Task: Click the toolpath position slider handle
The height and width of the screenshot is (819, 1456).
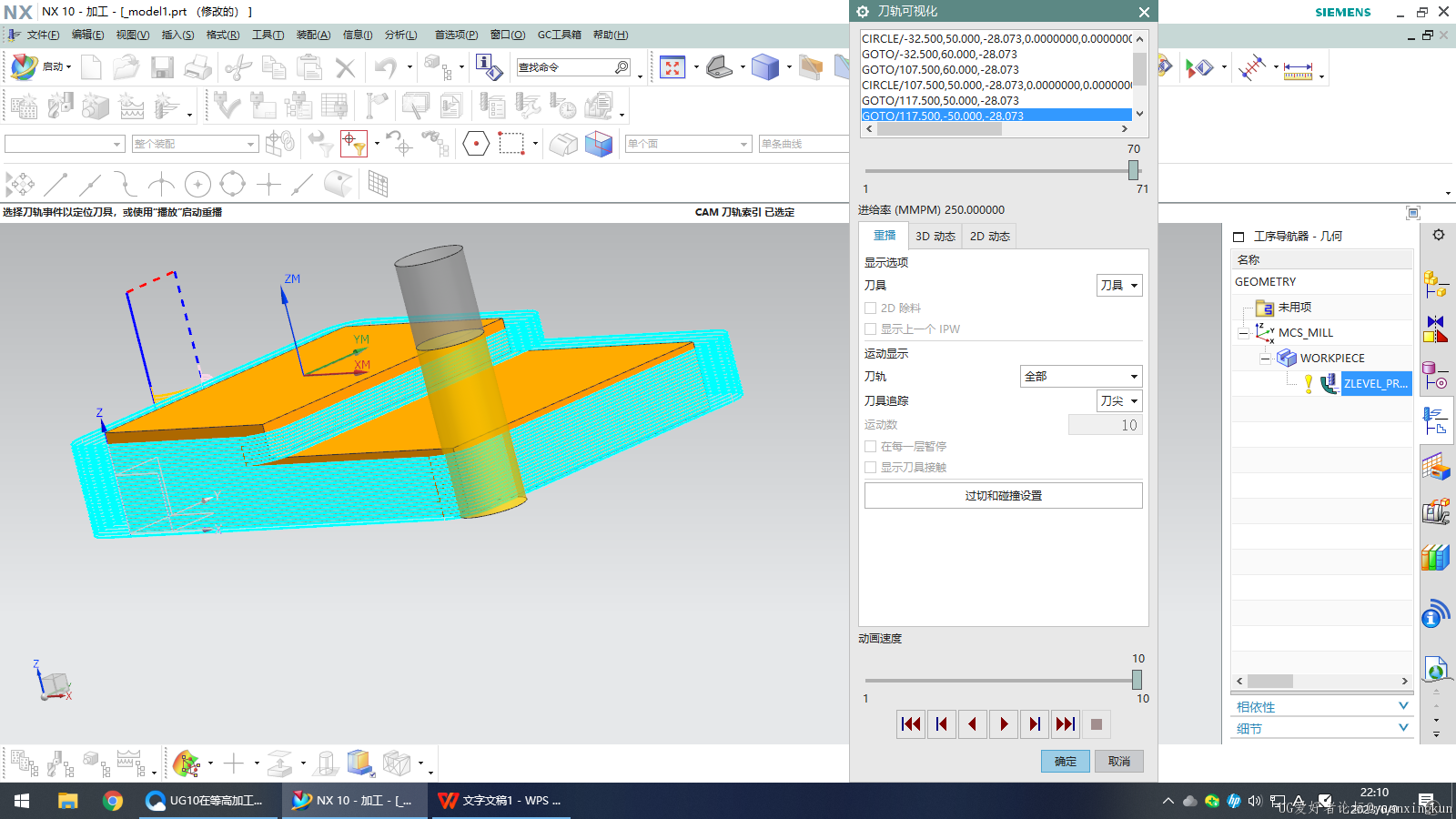Action: [x=1133, y=170]
